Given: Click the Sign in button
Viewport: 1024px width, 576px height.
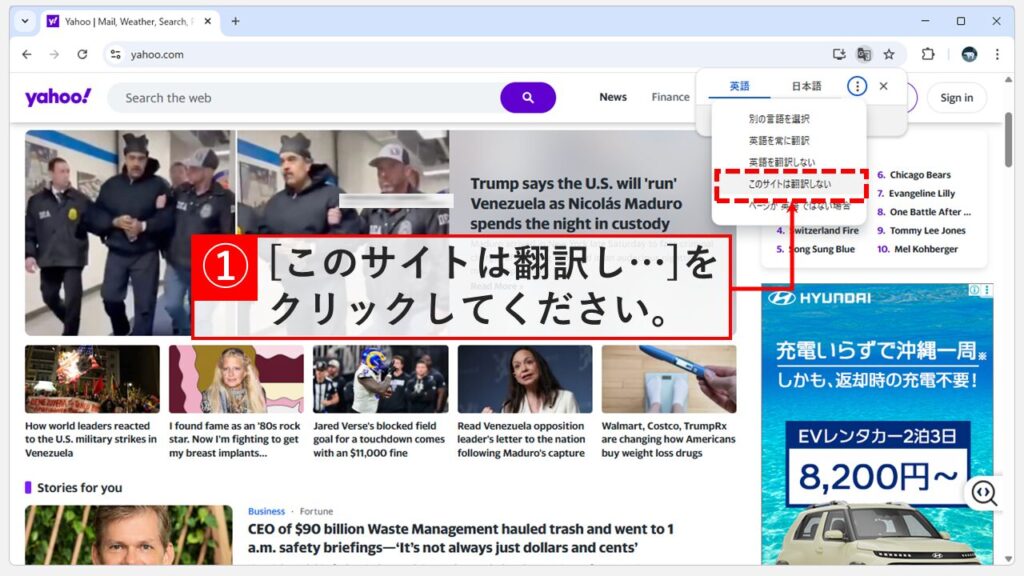Looking at the screenshot, I should pyautogui.click(x=956, y=97).
